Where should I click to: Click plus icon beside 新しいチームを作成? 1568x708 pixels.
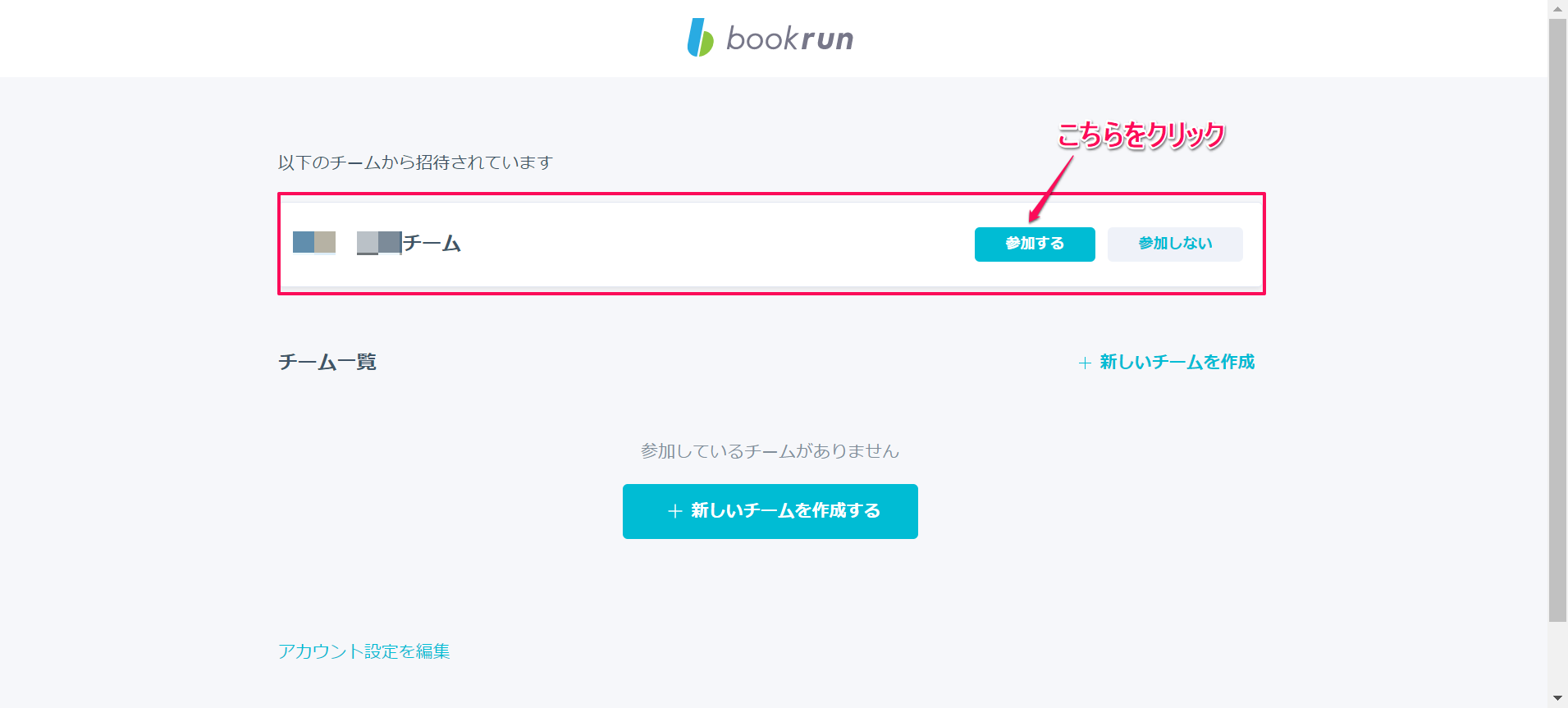tap(1085, 363)
